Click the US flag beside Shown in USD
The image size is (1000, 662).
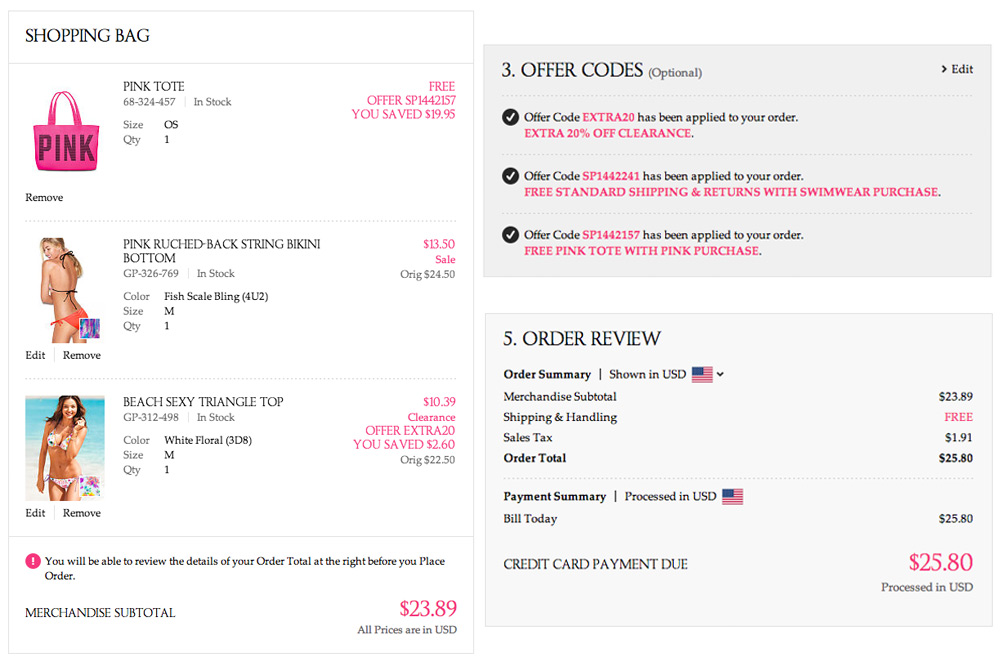[x=702, y=374]
